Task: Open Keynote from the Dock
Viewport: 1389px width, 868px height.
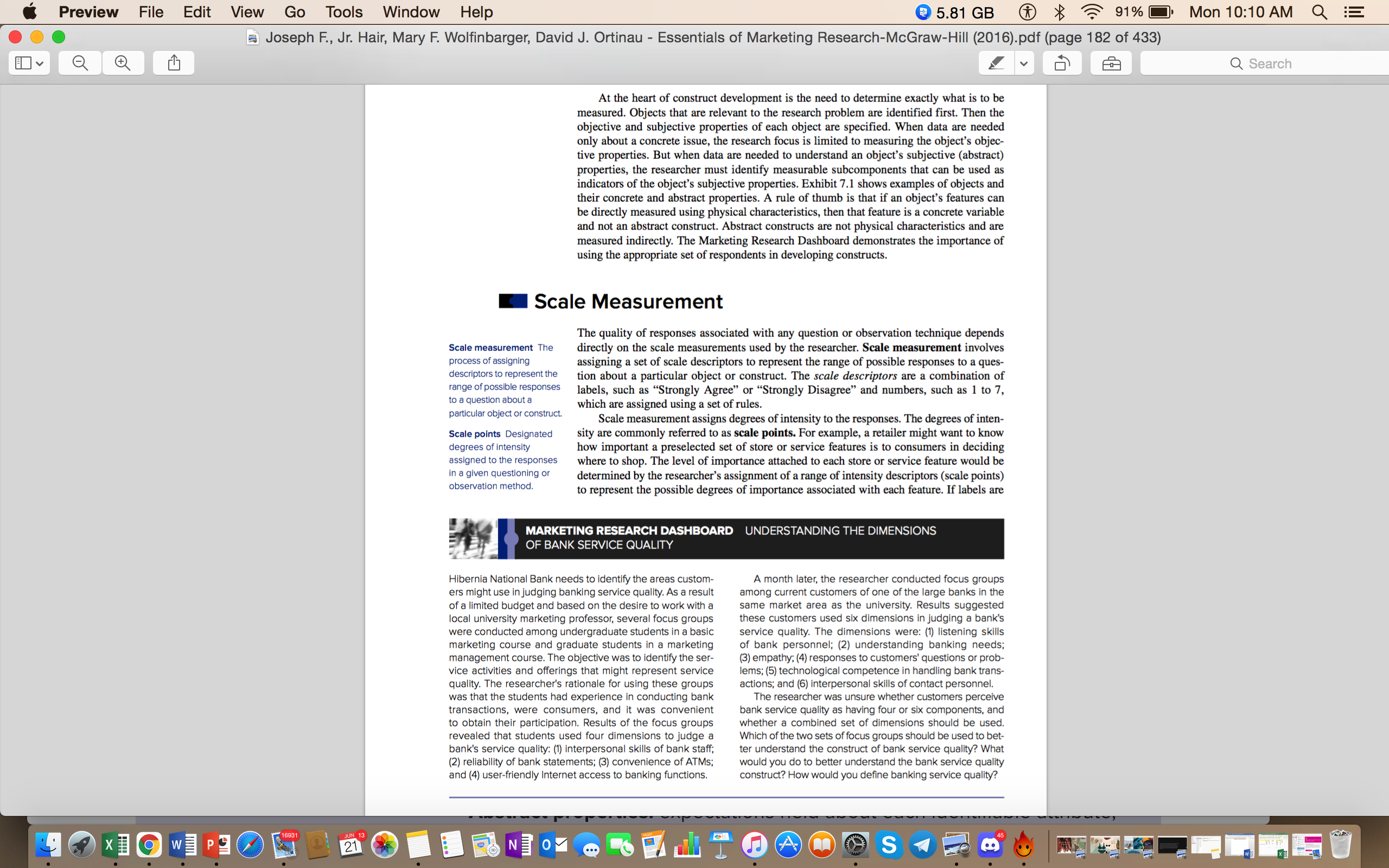Action: 722,845
